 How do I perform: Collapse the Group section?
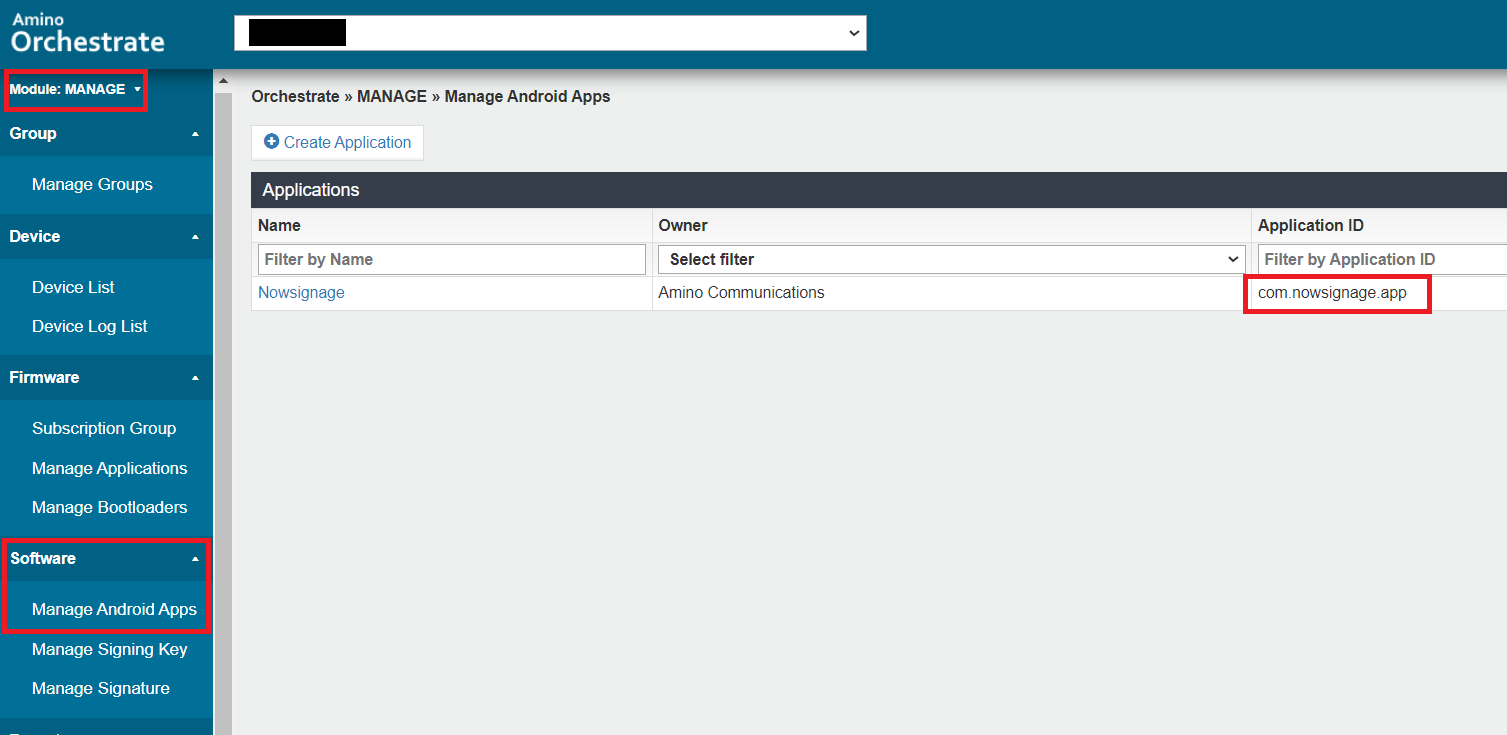pos(106,133)
